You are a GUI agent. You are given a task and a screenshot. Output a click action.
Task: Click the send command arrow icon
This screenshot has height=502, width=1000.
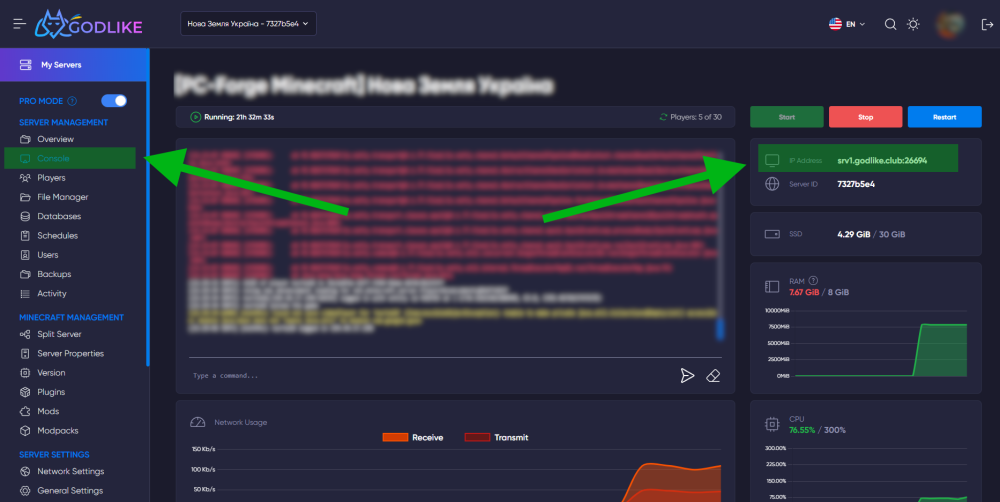click(687, 376)
